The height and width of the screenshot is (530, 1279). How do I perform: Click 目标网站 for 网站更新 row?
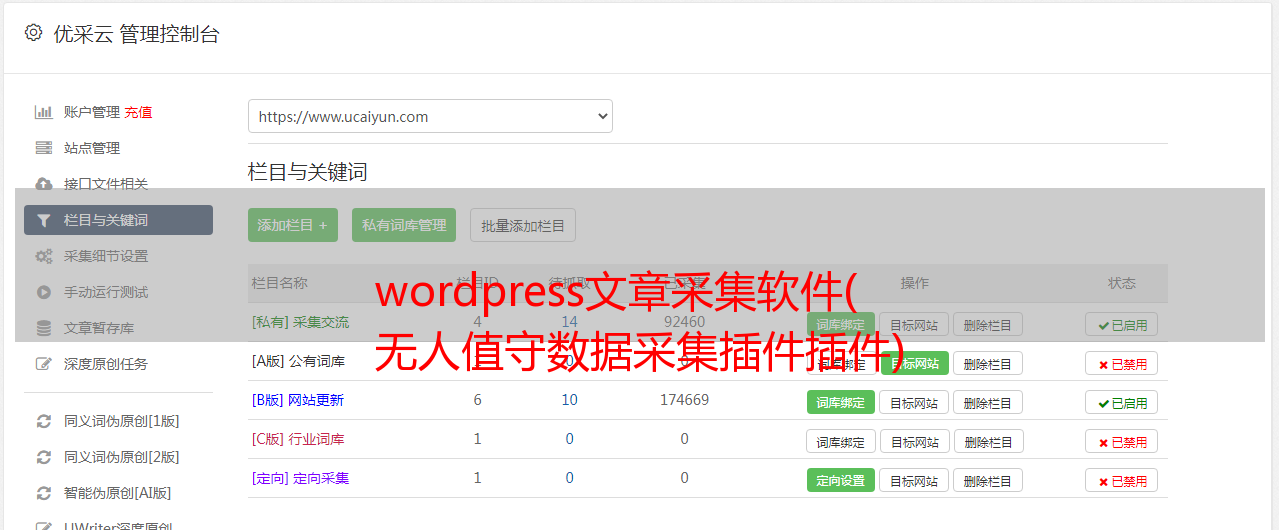[914, 402]
